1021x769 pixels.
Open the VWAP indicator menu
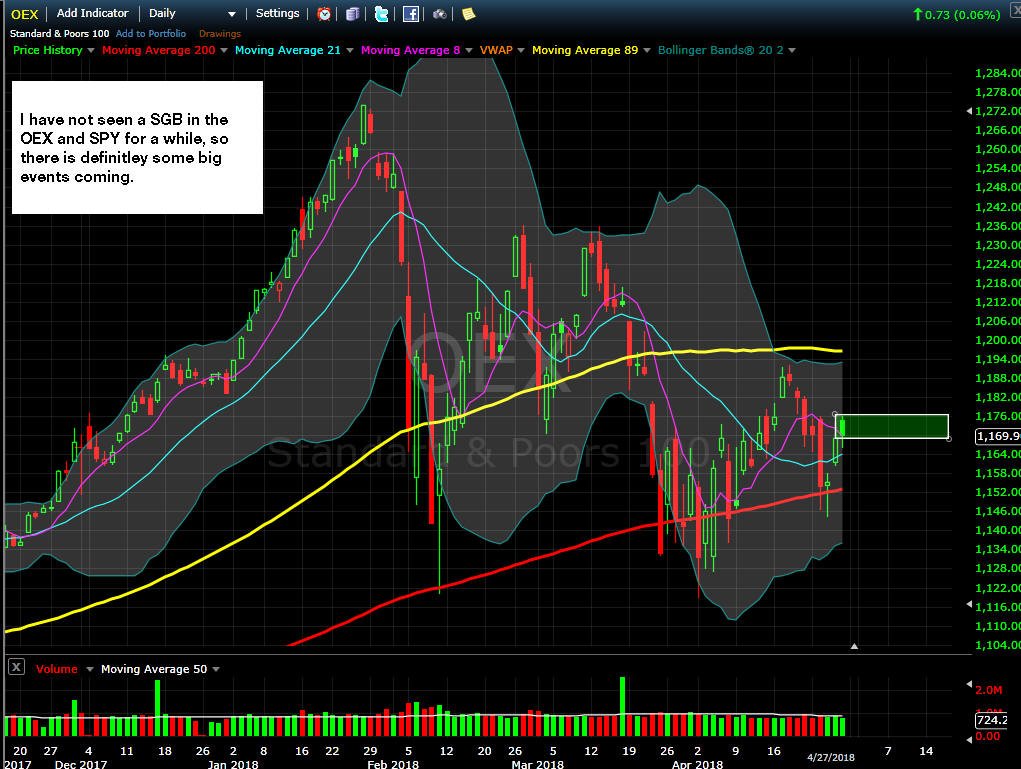[x=496, y=50]
